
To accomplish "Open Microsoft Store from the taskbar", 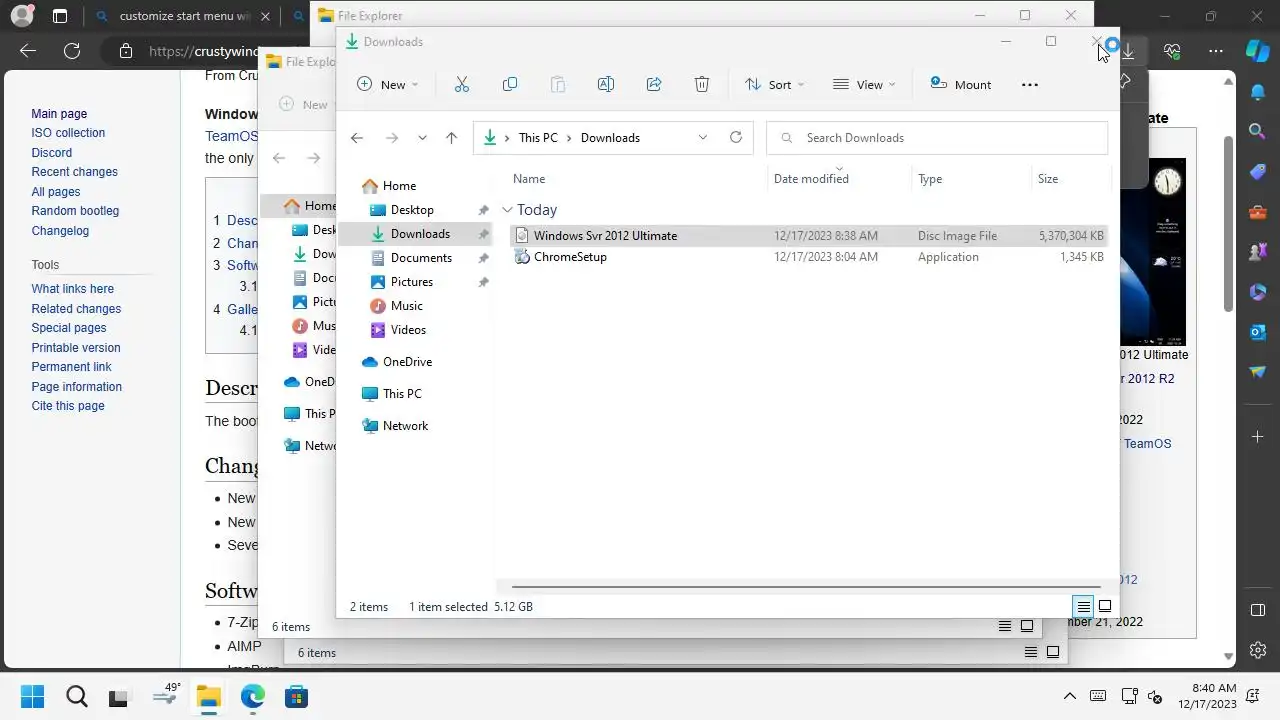I will click(x=296, y=697).
